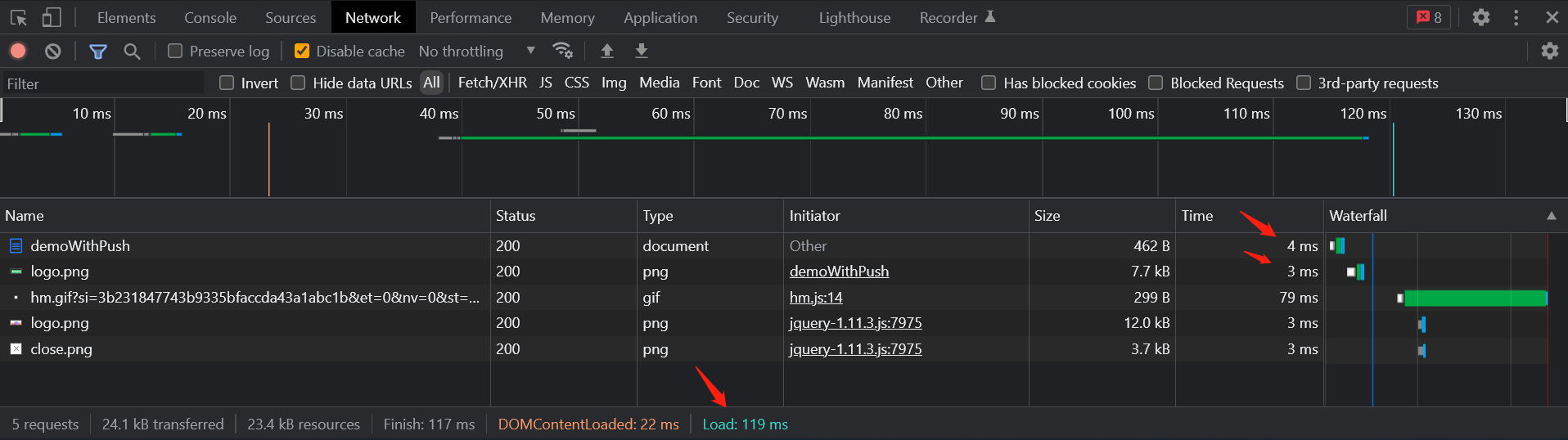
Task: Open network conditions wifi icon
Action: coord(562,51)
